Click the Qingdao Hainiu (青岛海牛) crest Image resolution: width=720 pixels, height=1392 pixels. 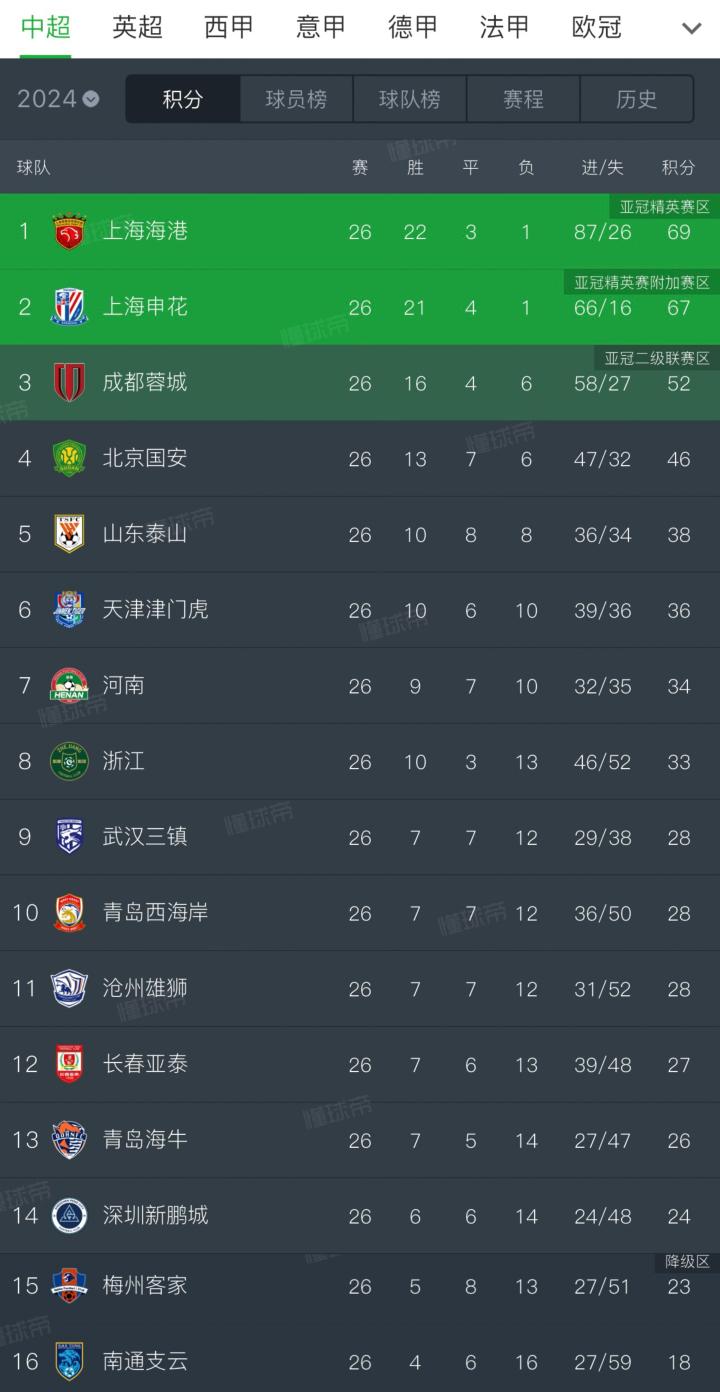[x=69, y=1140]
